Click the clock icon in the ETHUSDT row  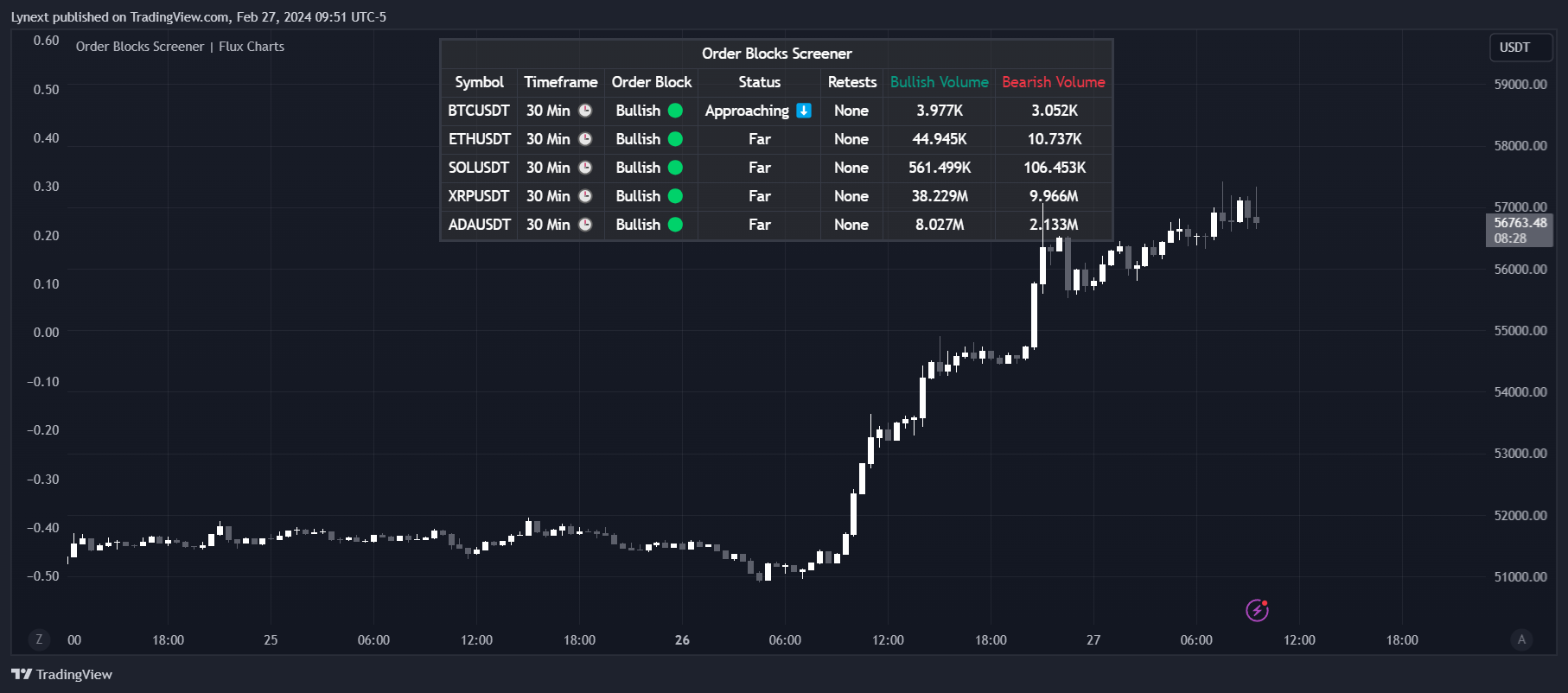coord(585,139)
